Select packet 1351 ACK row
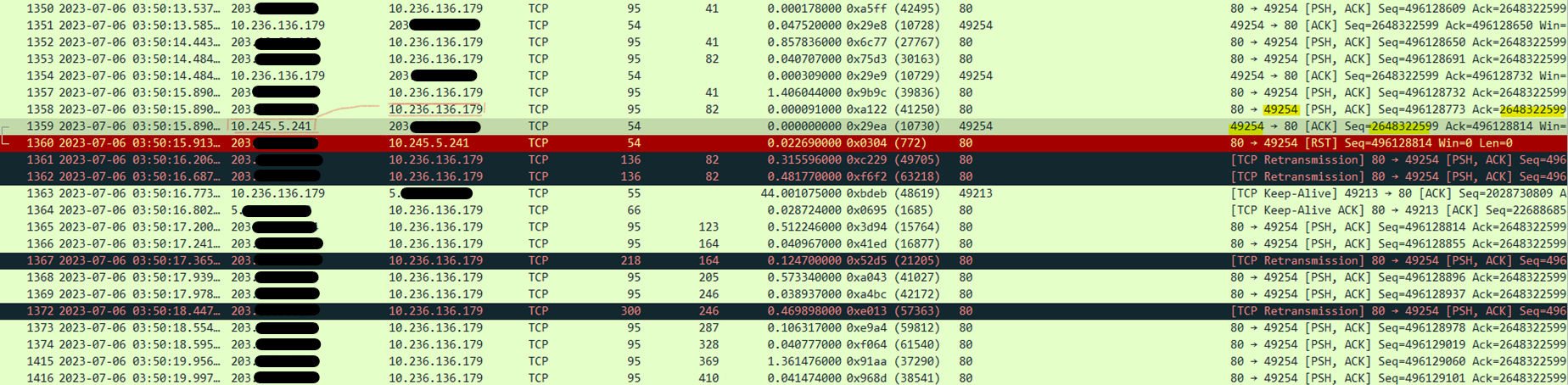 [784, 25]
